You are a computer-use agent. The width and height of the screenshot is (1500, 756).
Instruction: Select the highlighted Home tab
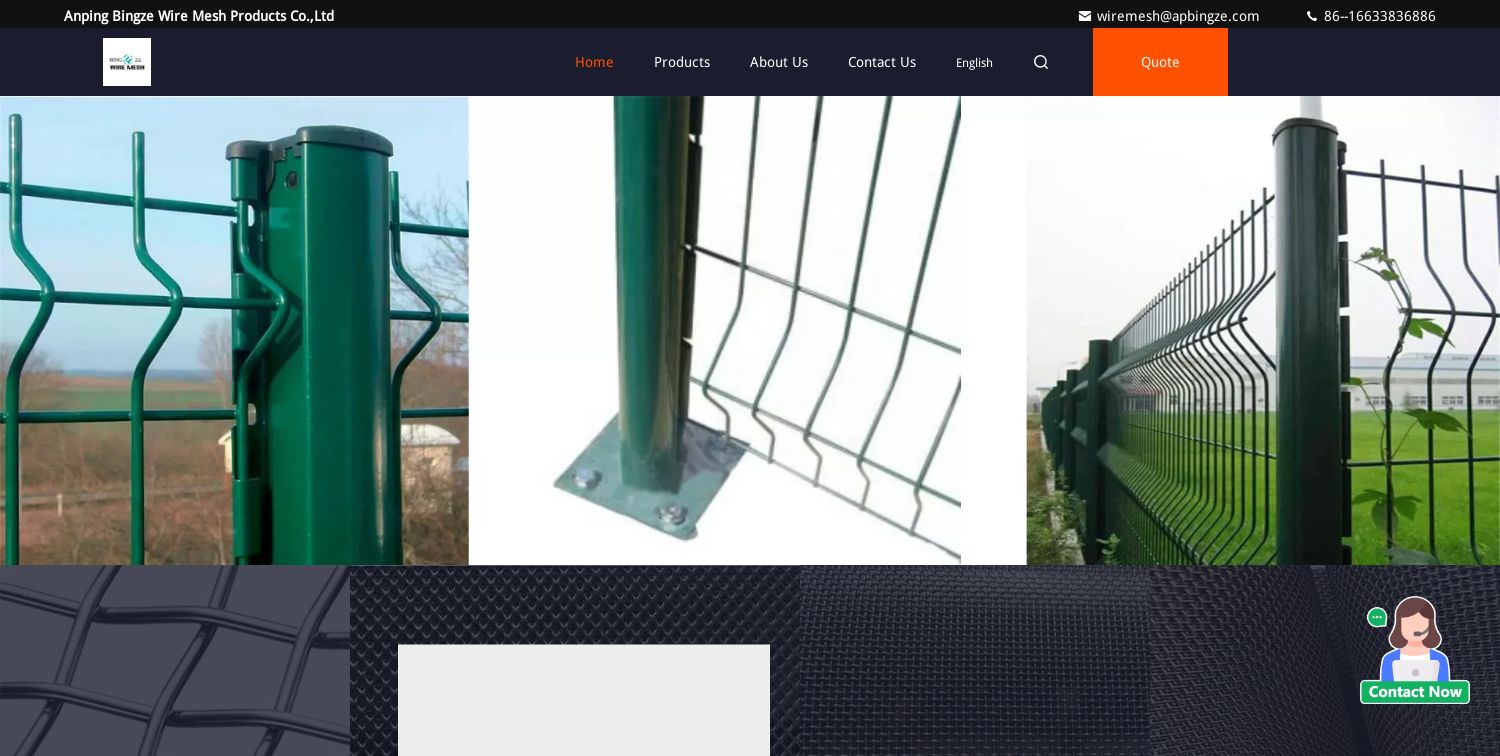click(594, 62)
